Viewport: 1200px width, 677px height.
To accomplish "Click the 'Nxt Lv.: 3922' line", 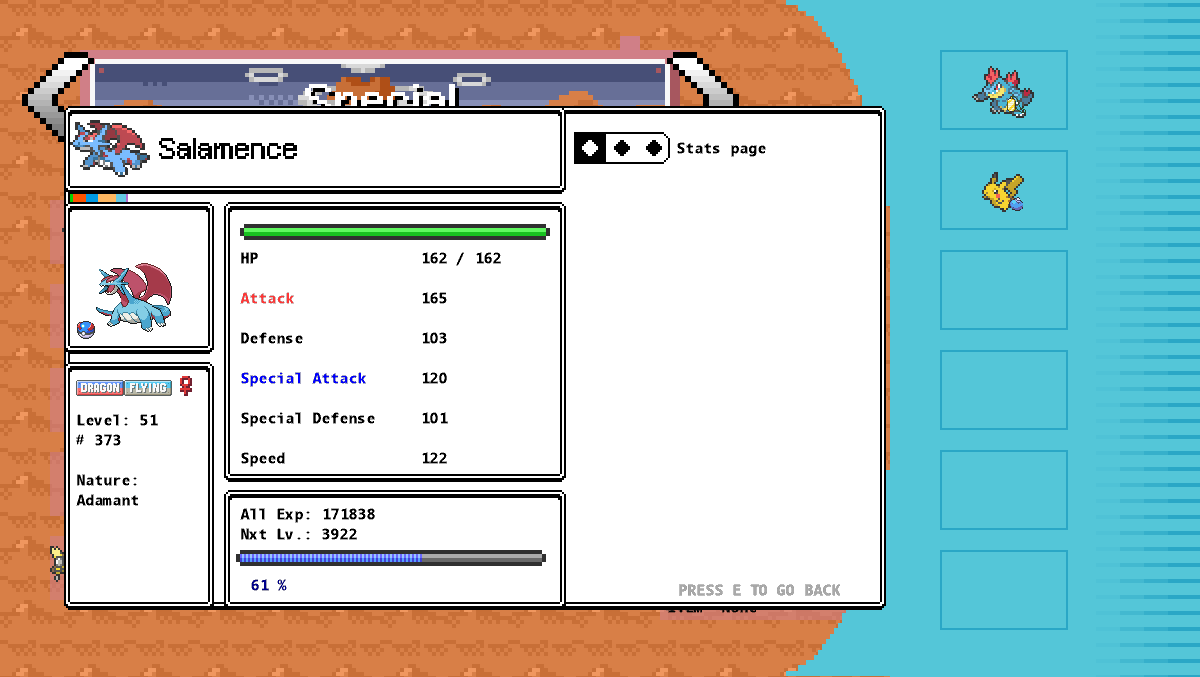I will (299, 534).
